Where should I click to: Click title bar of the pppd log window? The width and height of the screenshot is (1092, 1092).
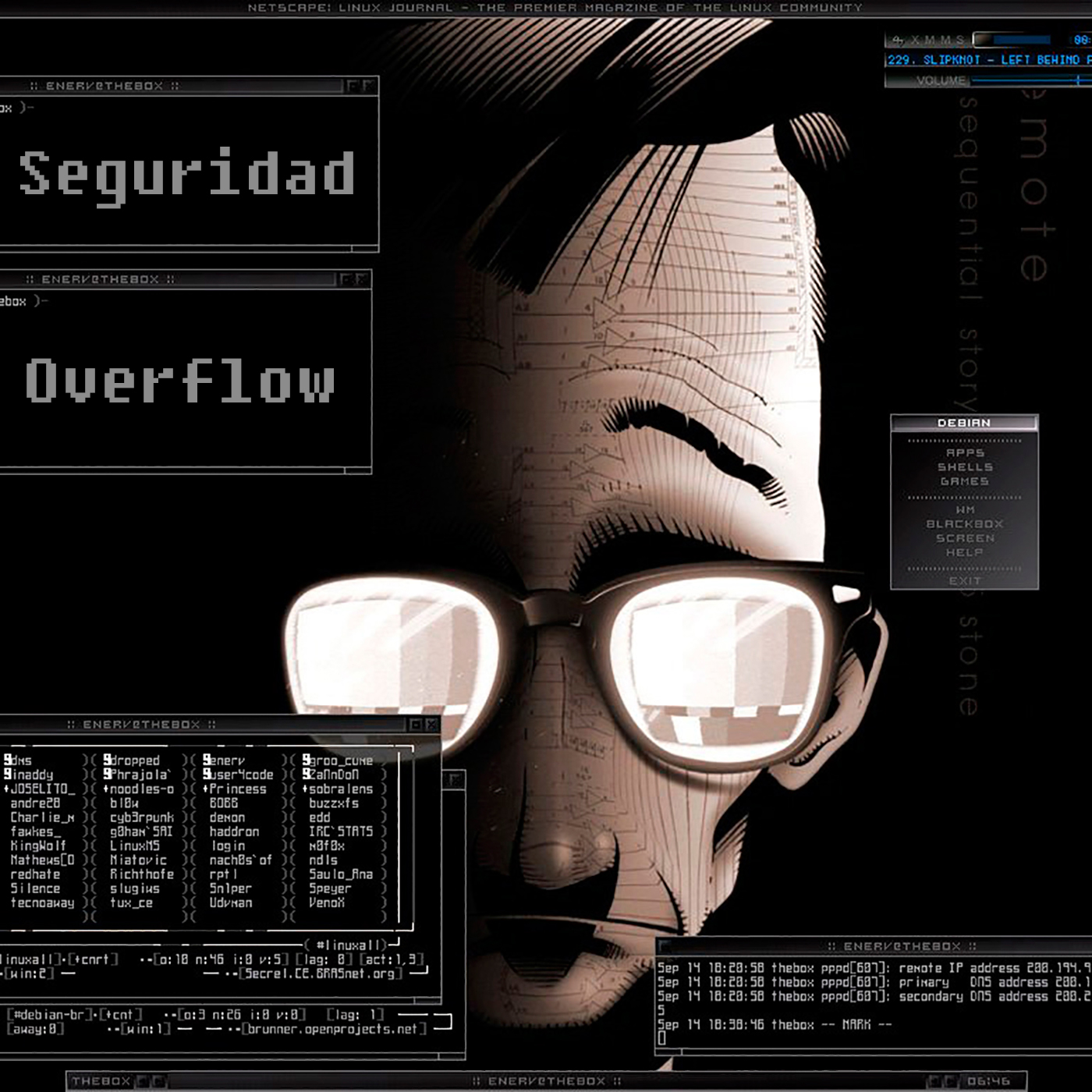pos(874,946)
